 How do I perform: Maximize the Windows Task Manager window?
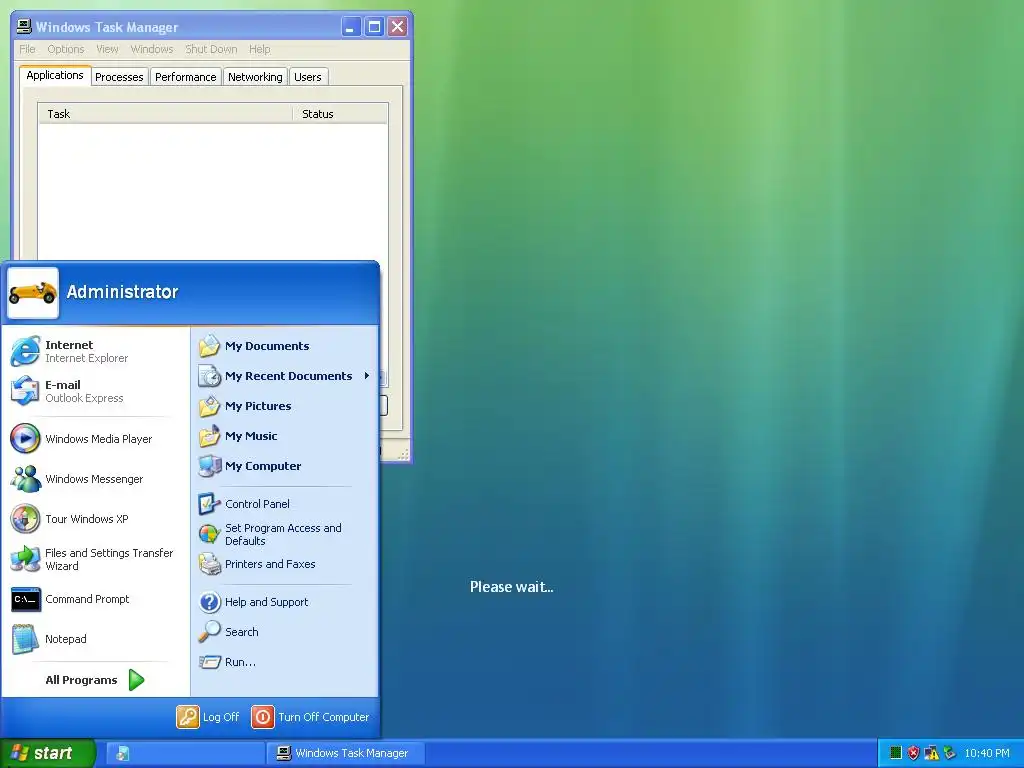374,27
